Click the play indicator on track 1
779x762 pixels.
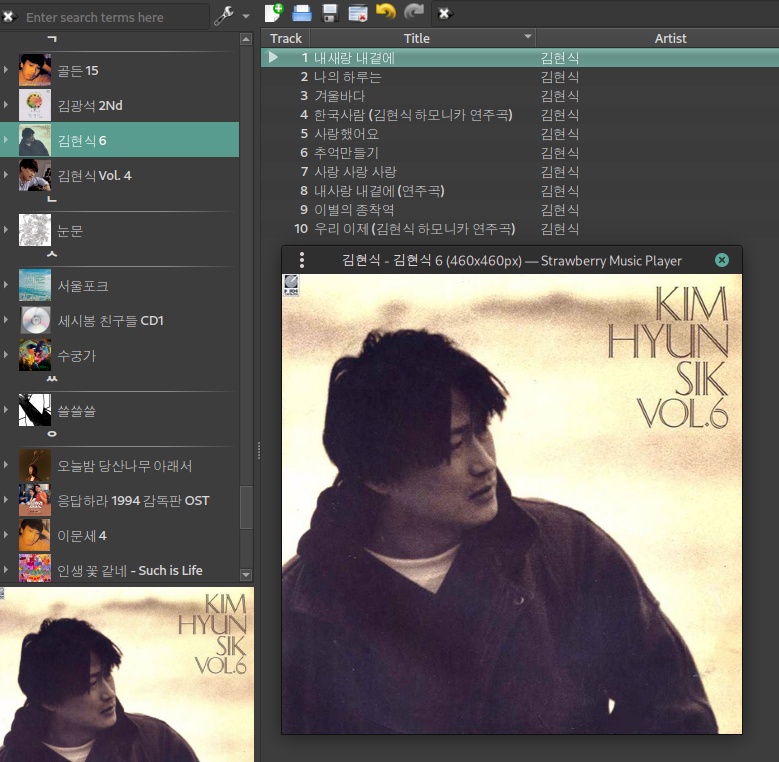[273, 57]
